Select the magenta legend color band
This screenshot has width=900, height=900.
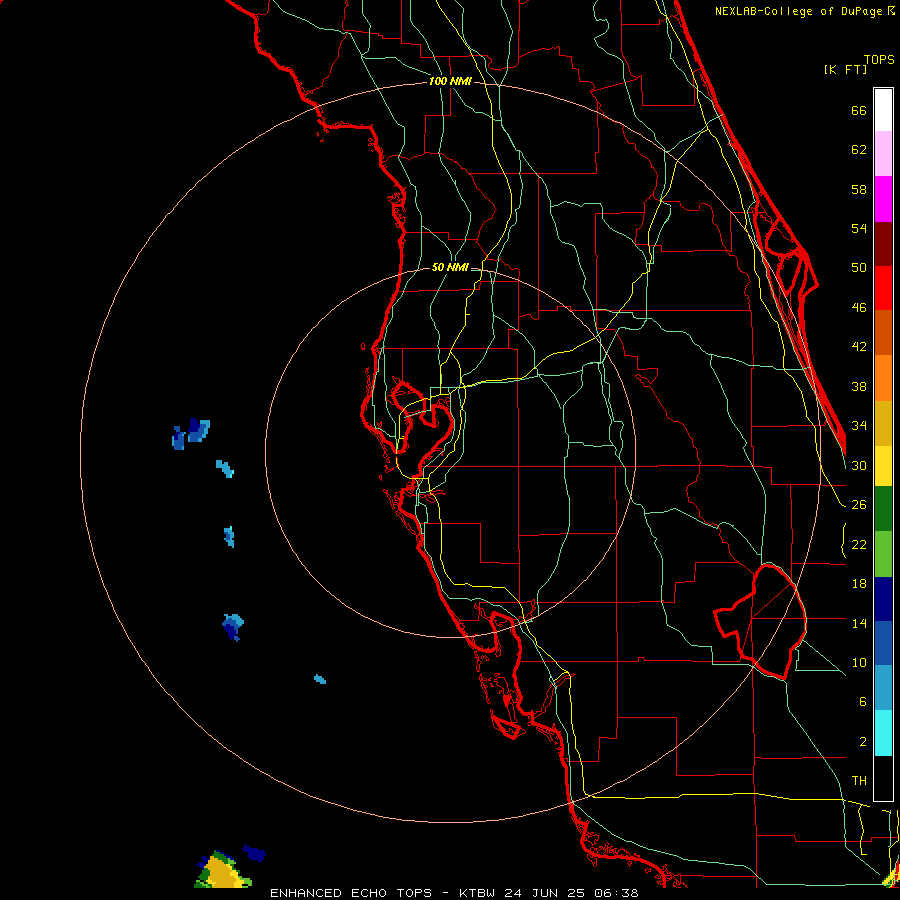coord(883,199)
